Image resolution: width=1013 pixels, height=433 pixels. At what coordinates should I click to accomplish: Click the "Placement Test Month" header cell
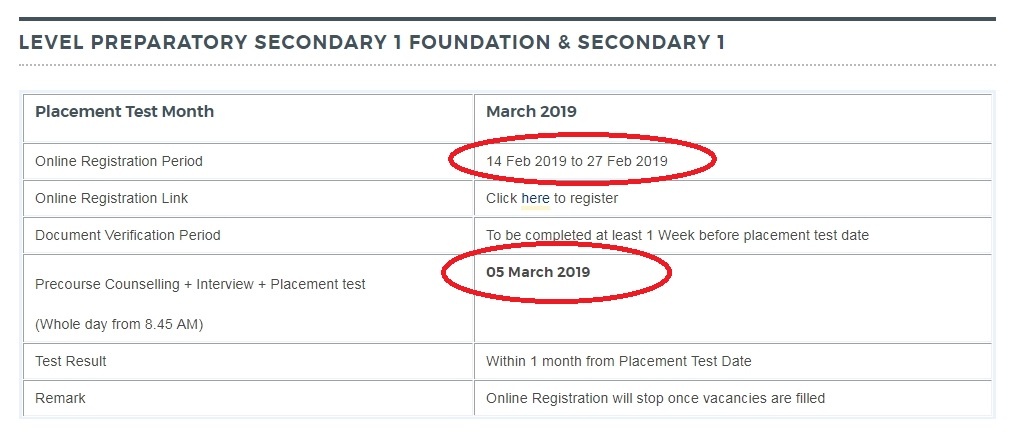124,111
